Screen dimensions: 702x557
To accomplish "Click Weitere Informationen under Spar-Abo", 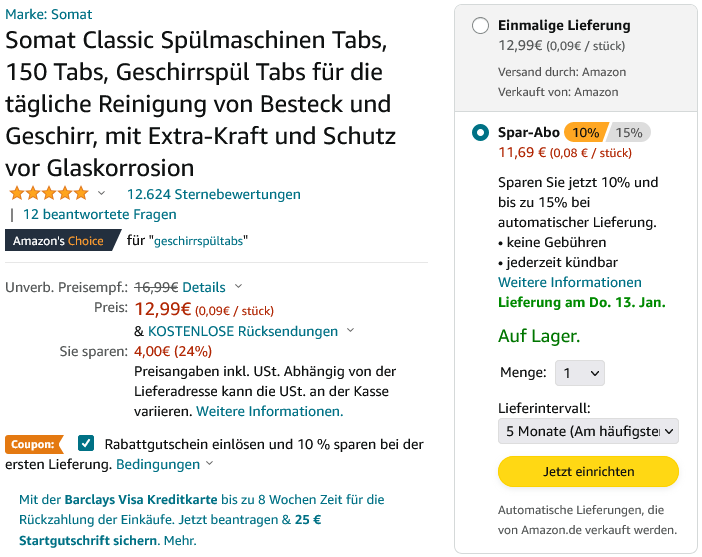I will (x=570, y=282).
